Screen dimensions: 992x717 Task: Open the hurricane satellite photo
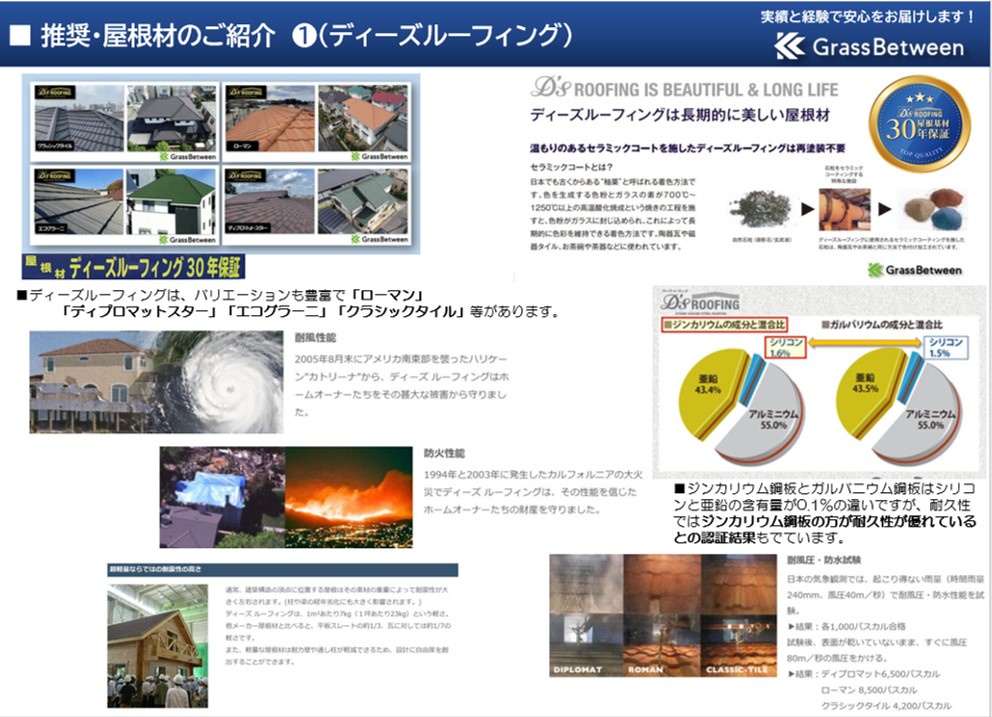pos(218,382)
